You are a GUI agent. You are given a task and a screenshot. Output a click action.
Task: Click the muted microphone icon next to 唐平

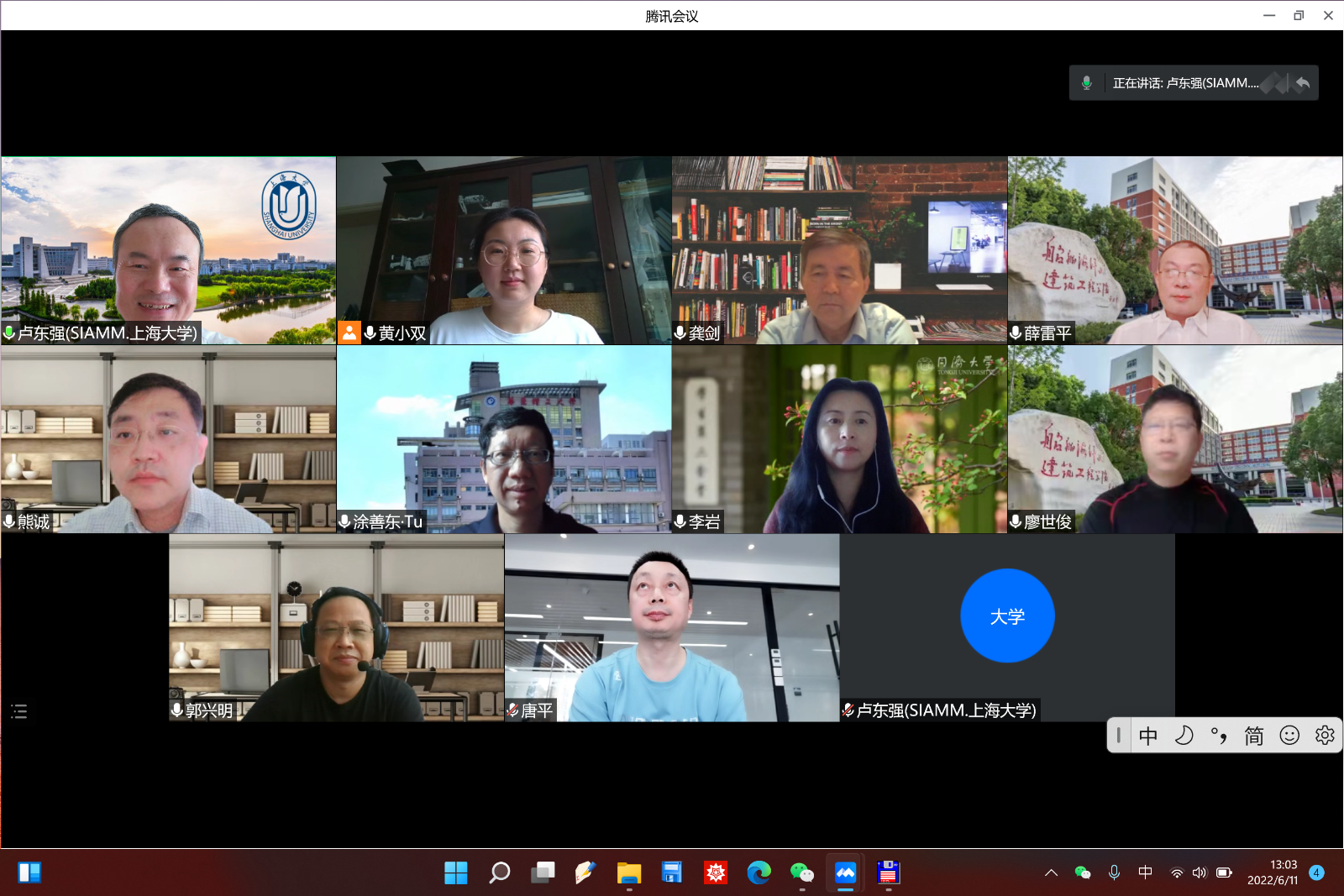click(x=512, y=710)
